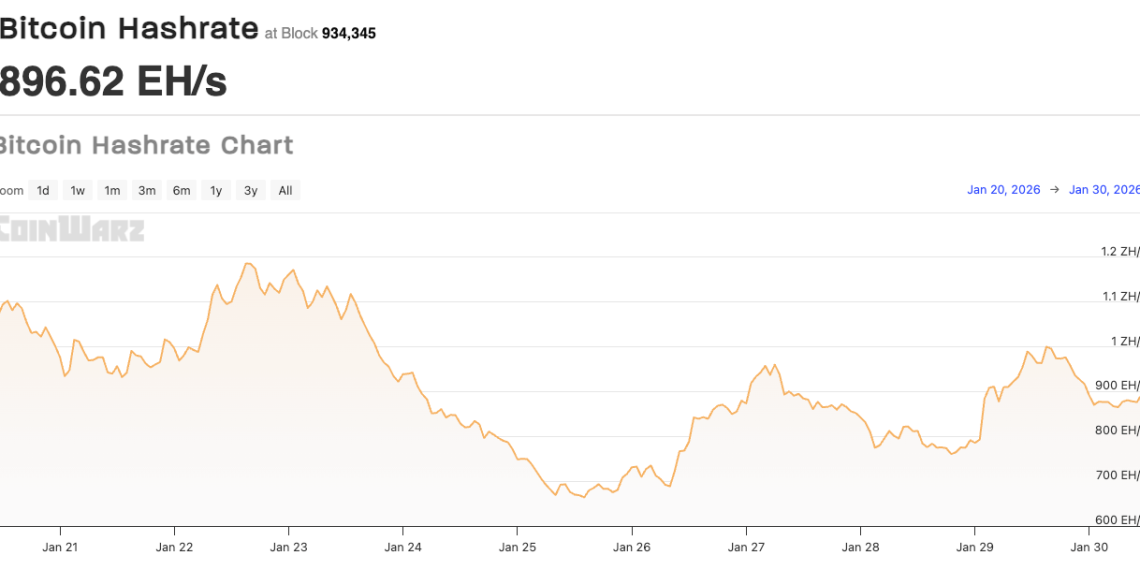Set chart zoom to 1w
This screenshot has height=570, width=1140.
click(x=77, y=191)
